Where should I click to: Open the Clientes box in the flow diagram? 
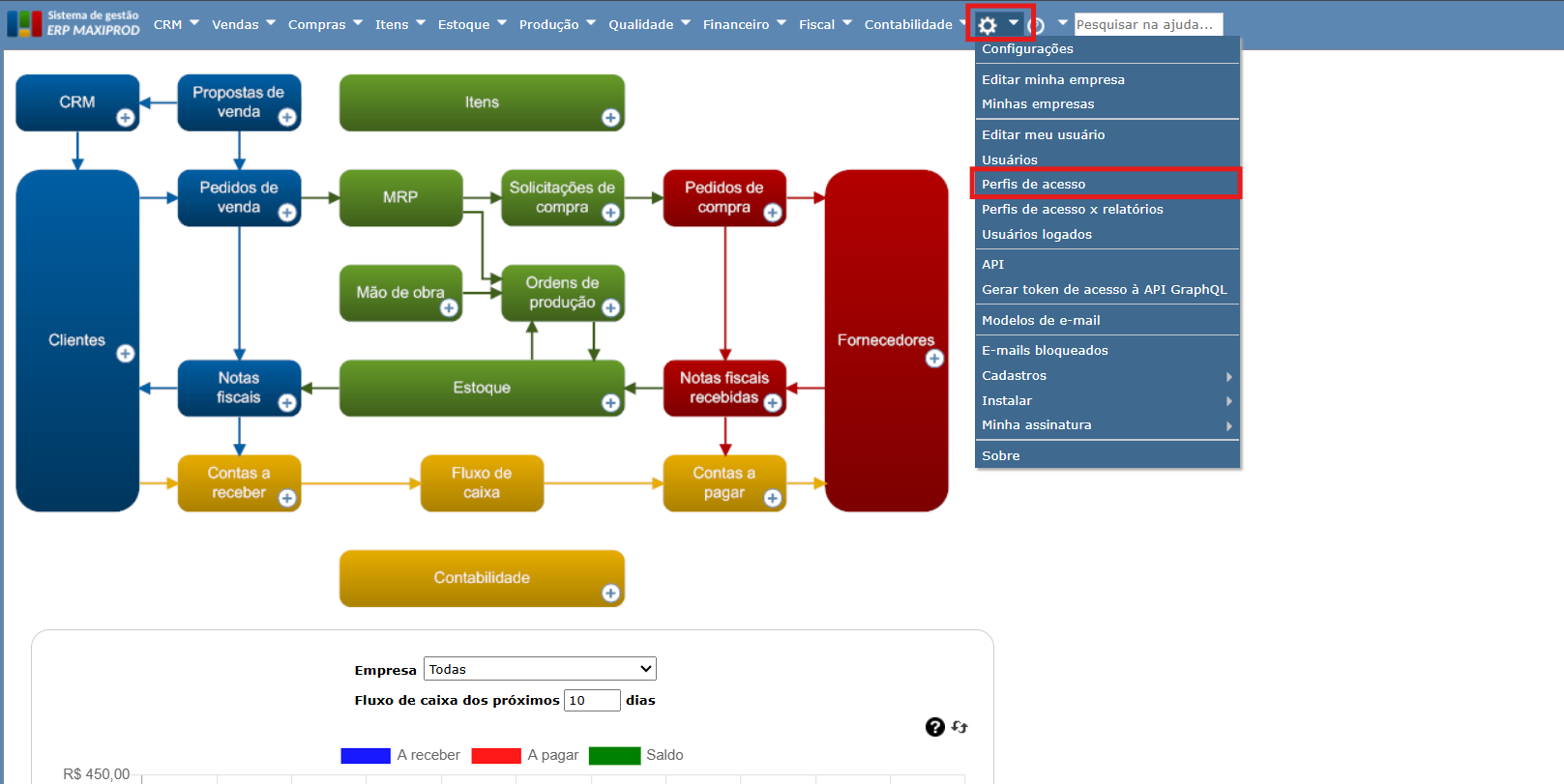click(77, 340)
